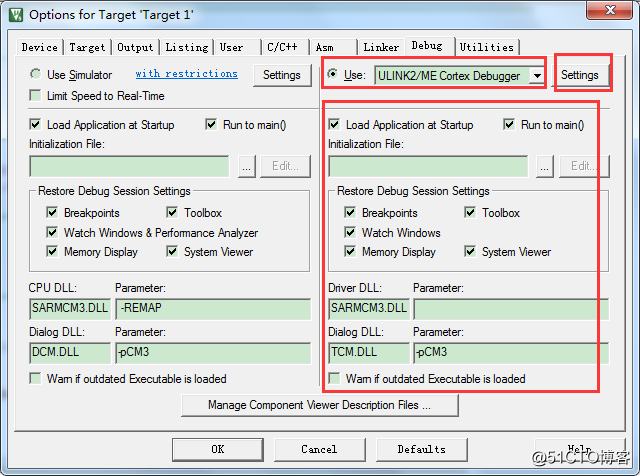This screenshot has height=476, width=640.
Task: Enable simulator Warn if outdated Executable
Action: point(36,378)
